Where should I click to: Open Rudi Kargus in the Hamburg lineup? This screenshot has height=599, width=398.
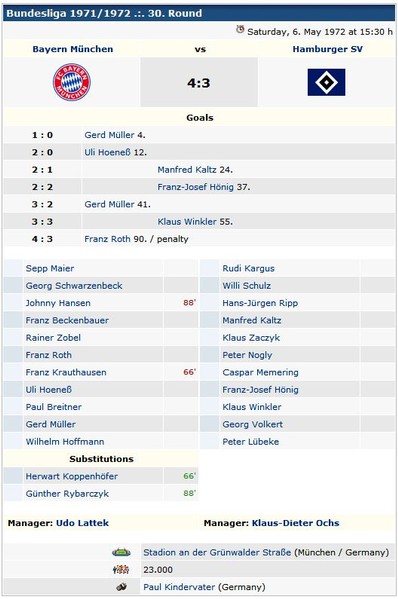248,268
